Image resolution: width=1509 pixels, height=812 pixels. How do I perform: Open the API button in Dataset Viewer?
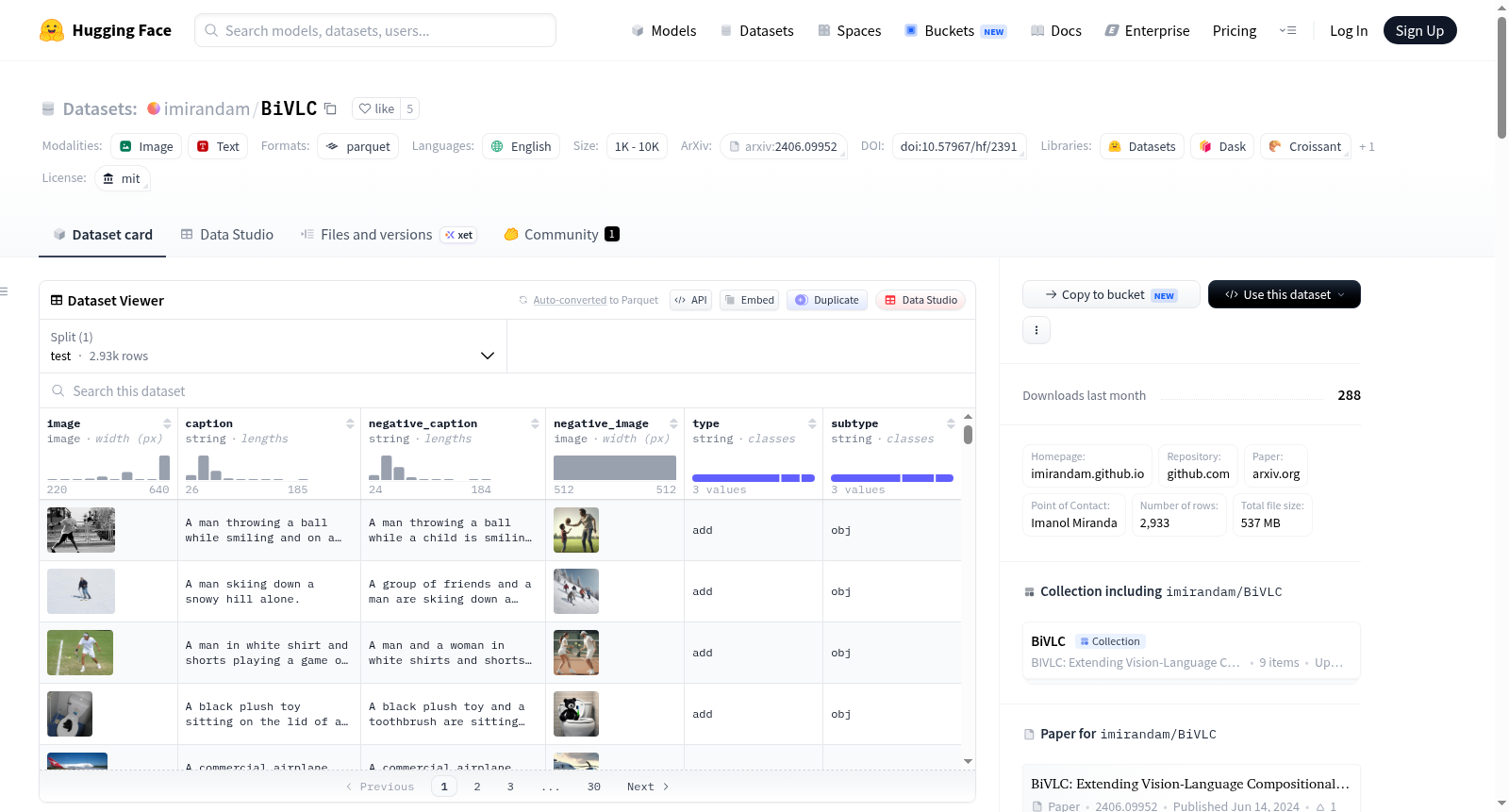point(690,300)
